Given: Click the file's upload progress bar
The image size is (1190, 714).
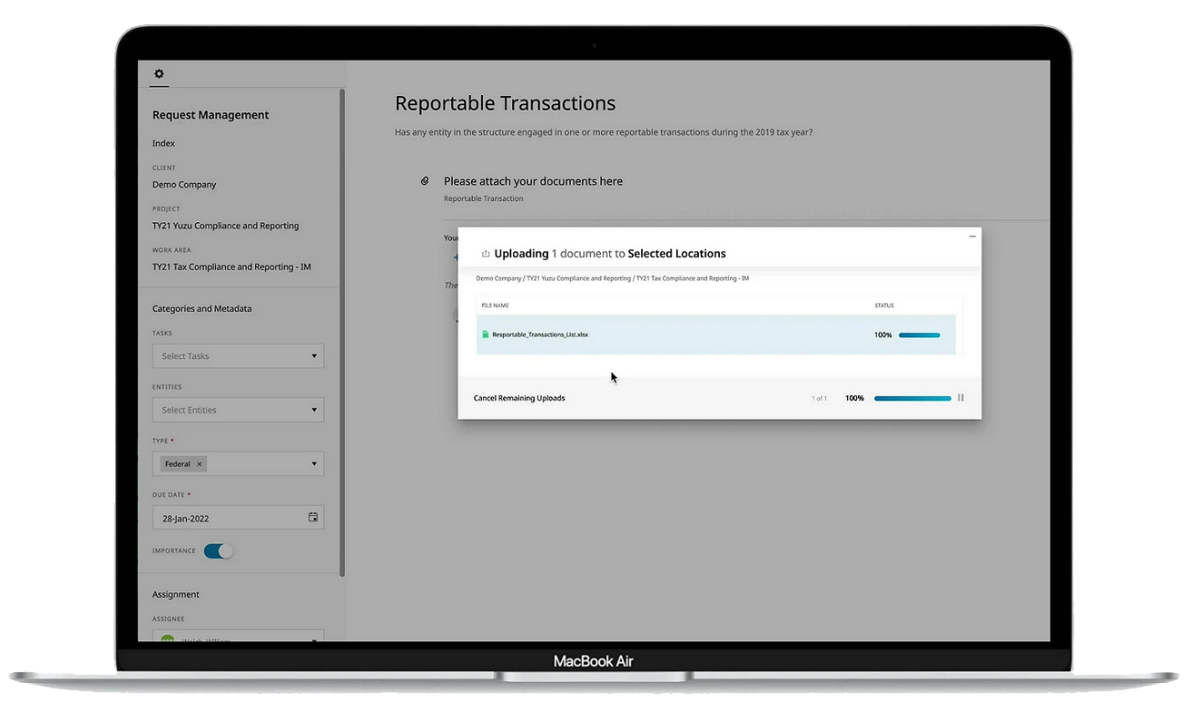Looking at the screenshot, I should 919,335.
